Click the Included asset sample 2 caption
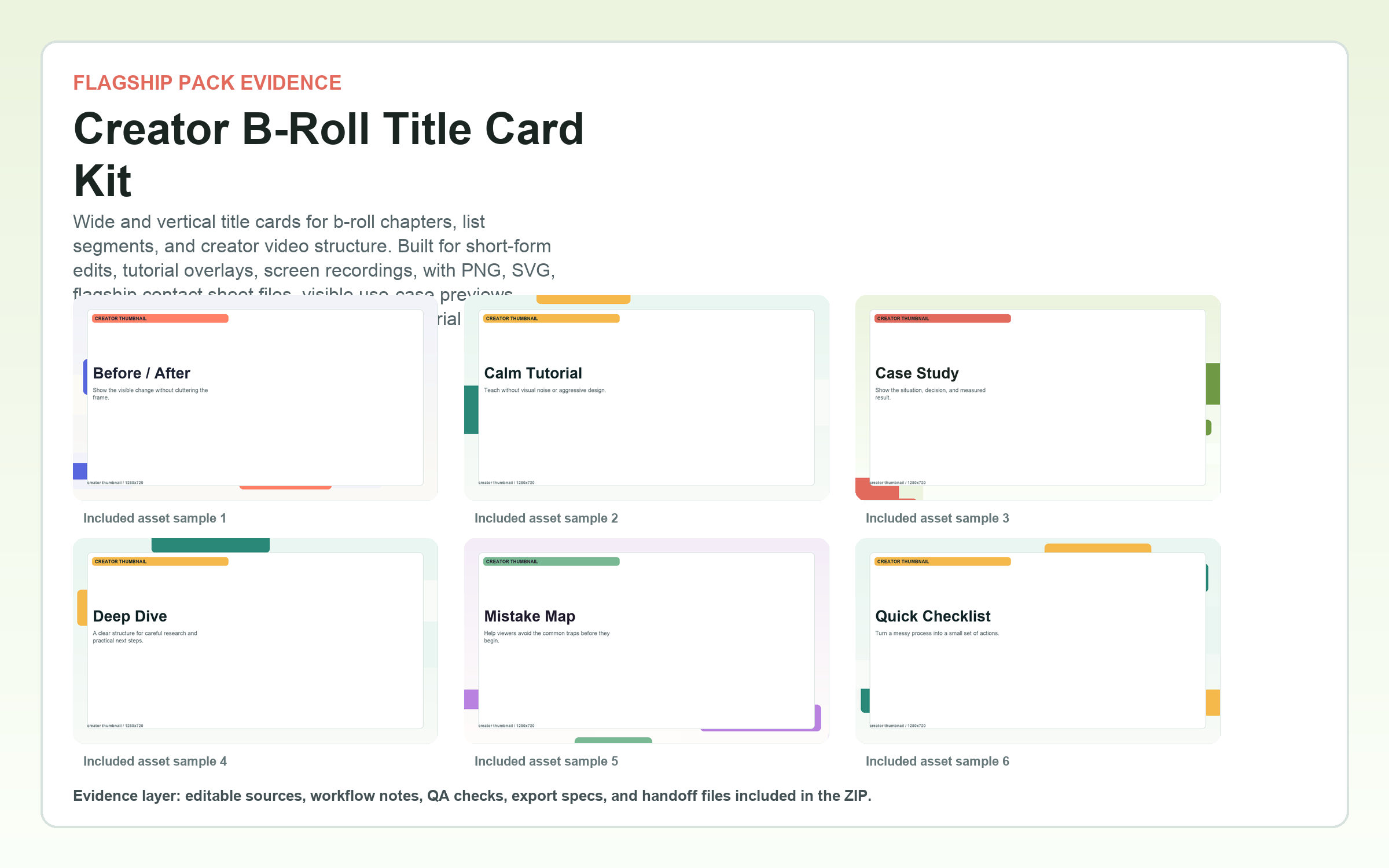This screenshot has height=868, width=1389. (x=546, y=518)
